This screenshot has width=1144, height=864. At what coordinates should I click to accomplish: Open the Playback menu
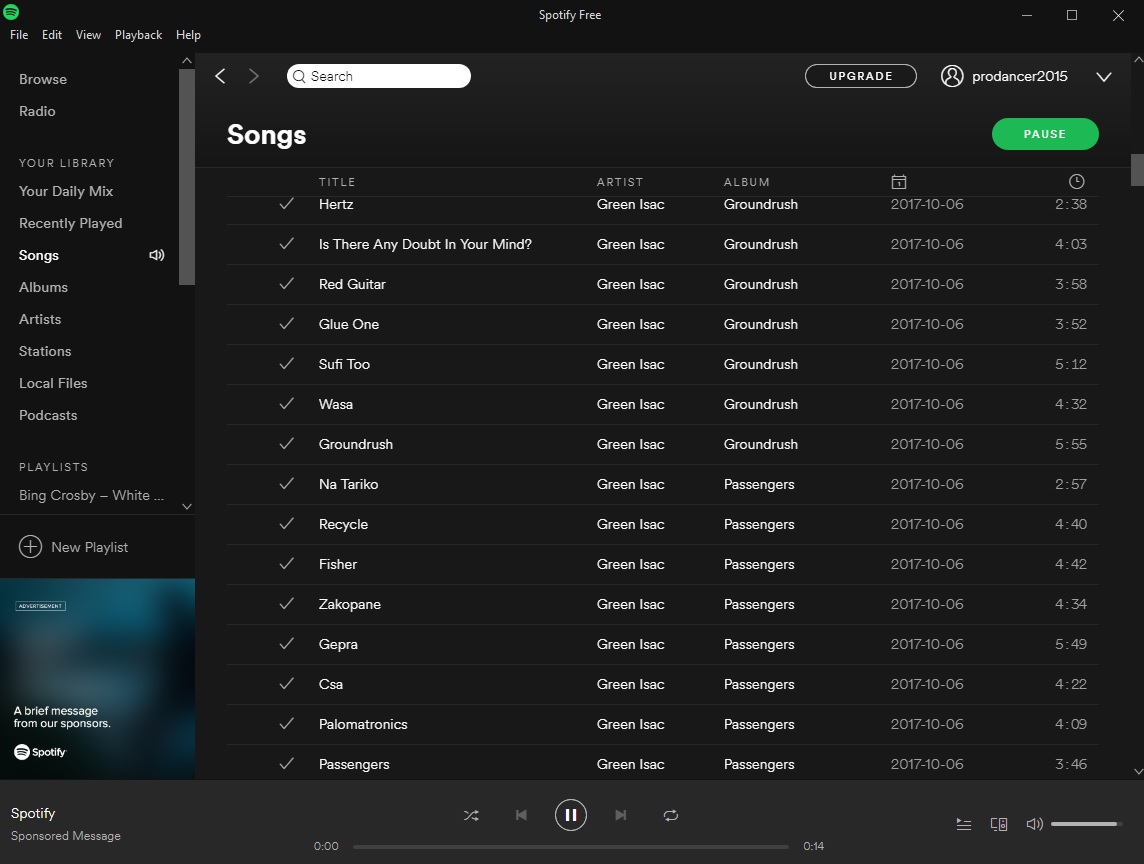(x=138, y=34)
